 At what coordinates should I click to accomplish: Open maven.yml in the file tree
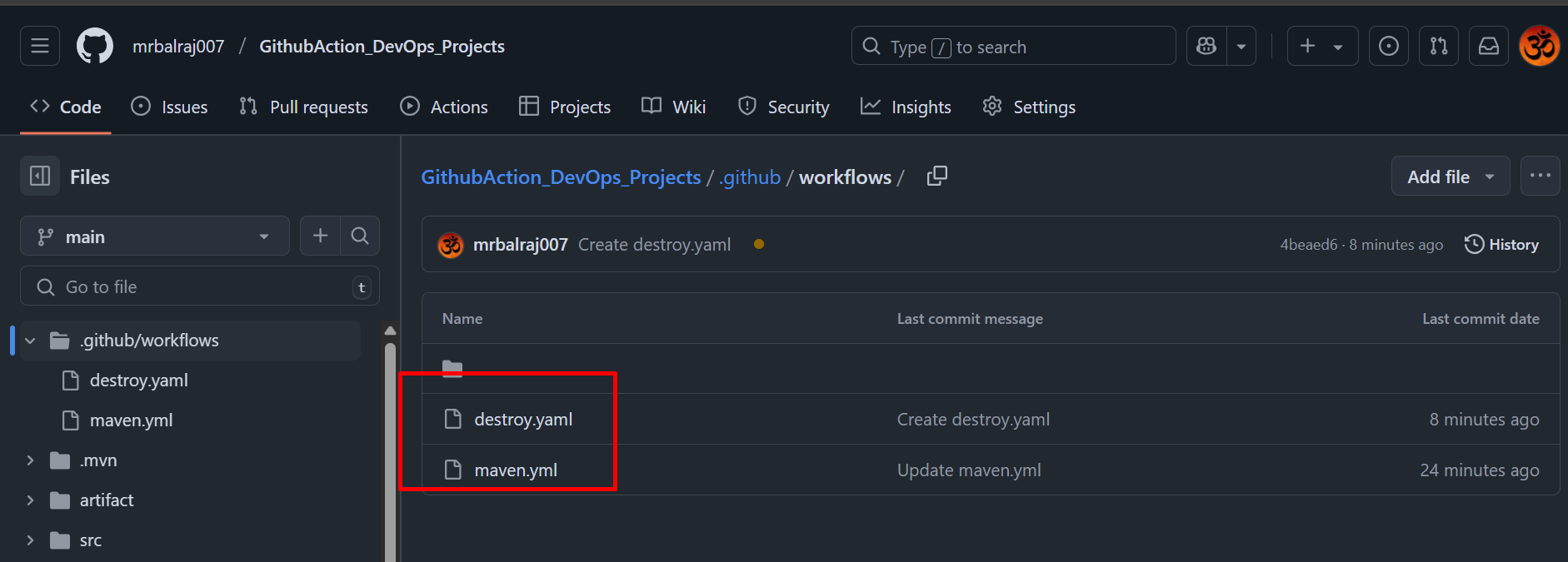click(x=131, y=420)
